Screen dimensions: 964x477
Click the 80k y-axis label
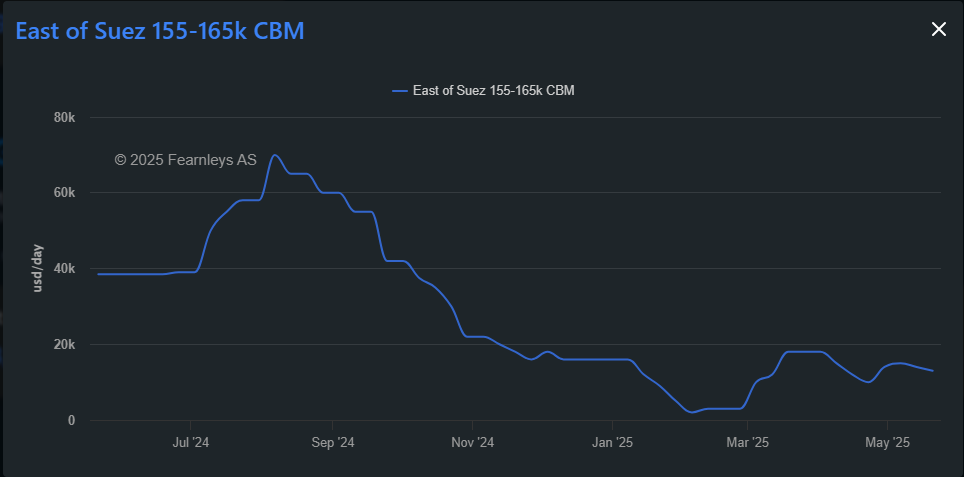click(x=64, y=117)
